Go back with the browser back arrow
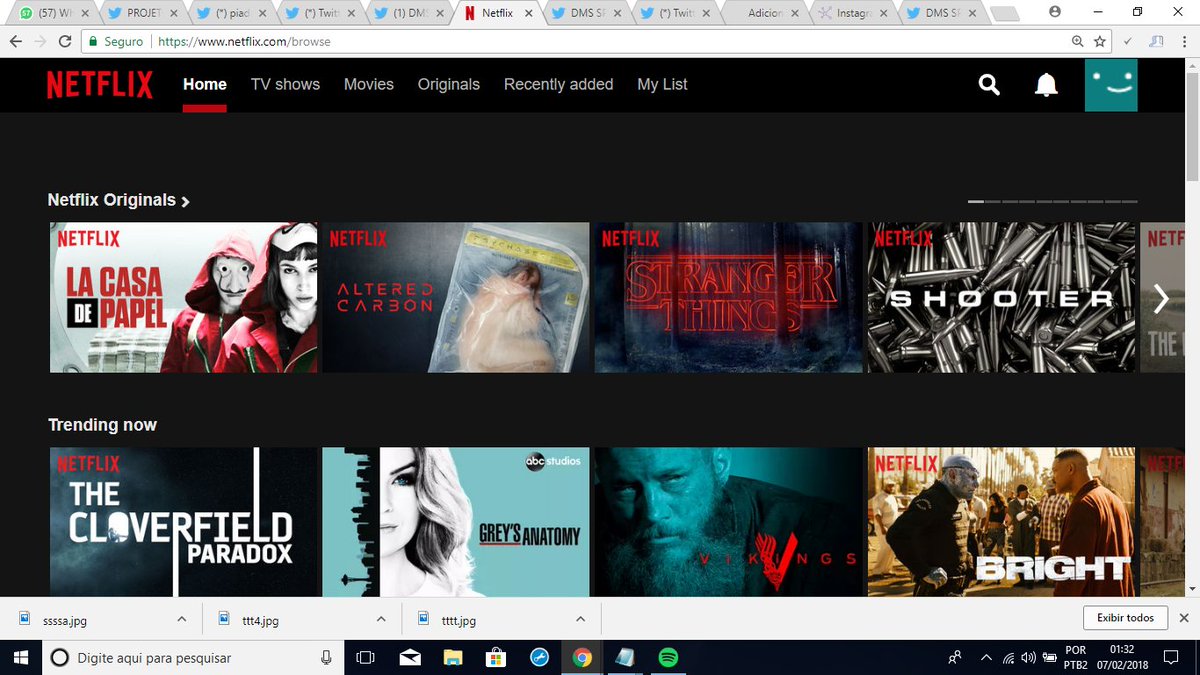1200x675 pixels. click(x=16, y=42)
